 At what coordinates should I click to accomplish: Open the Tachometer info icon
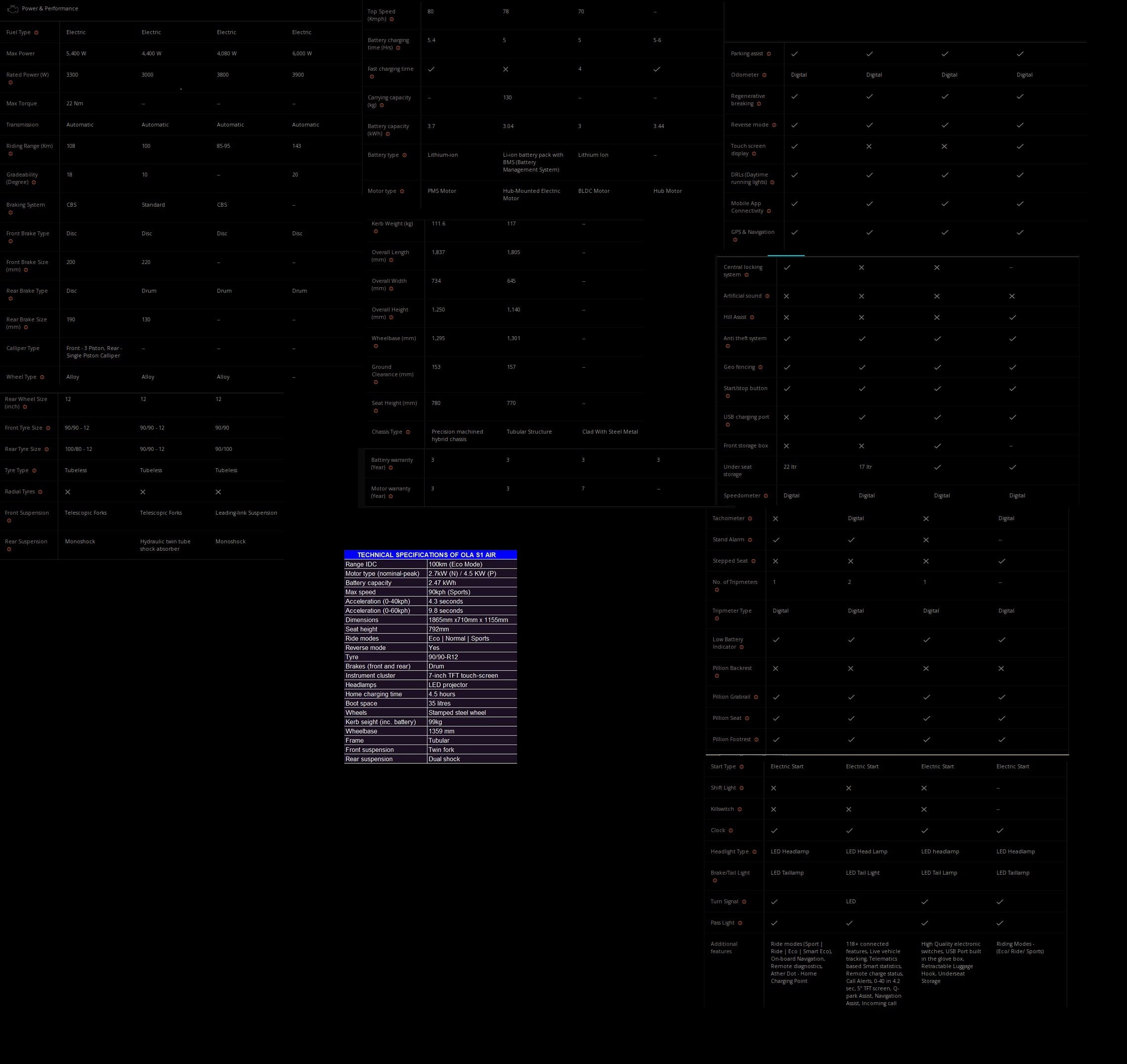750,518
